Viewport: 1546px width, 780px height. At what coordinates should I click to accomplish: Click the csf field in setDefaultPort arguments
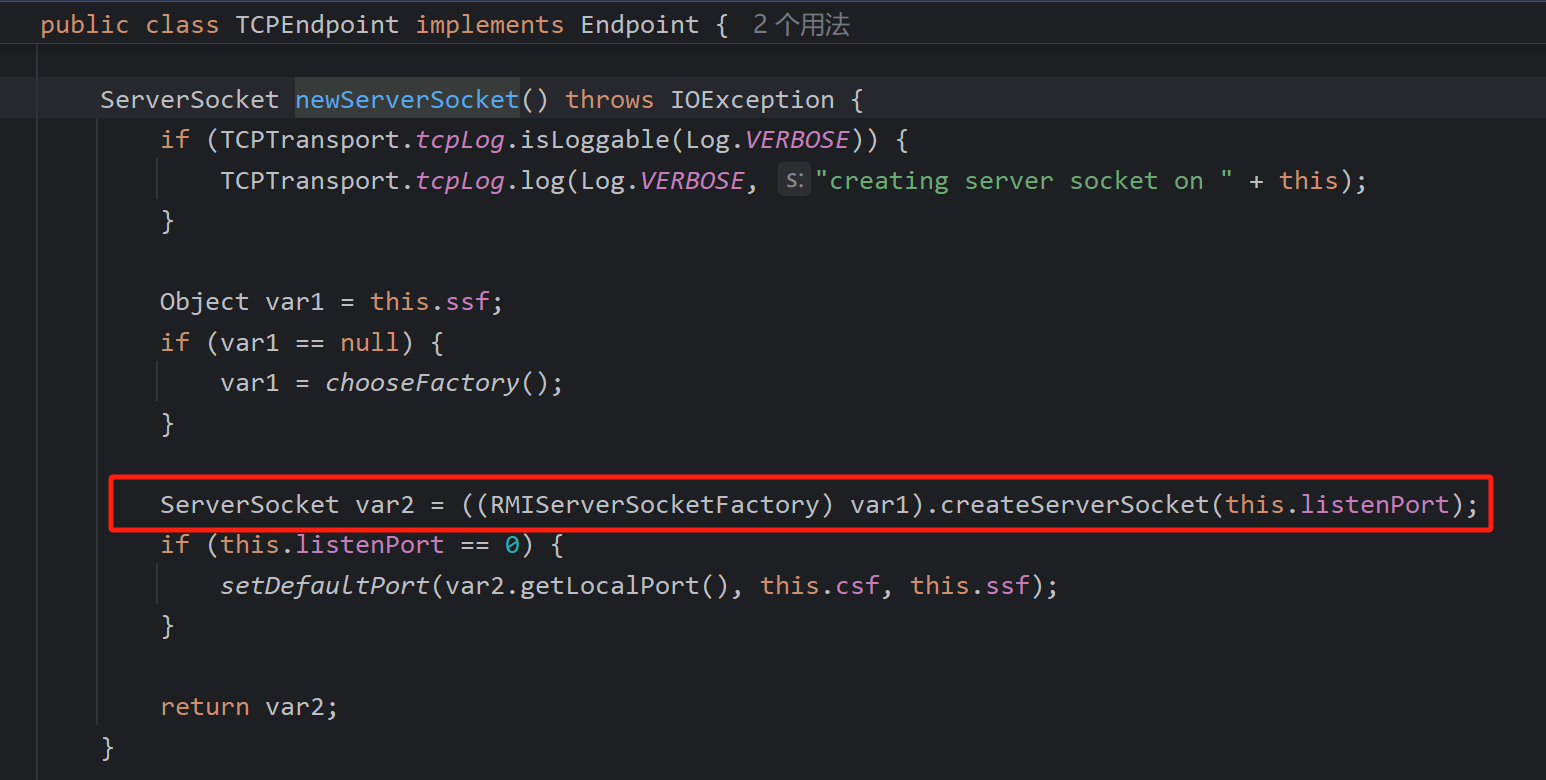point(857,585)
